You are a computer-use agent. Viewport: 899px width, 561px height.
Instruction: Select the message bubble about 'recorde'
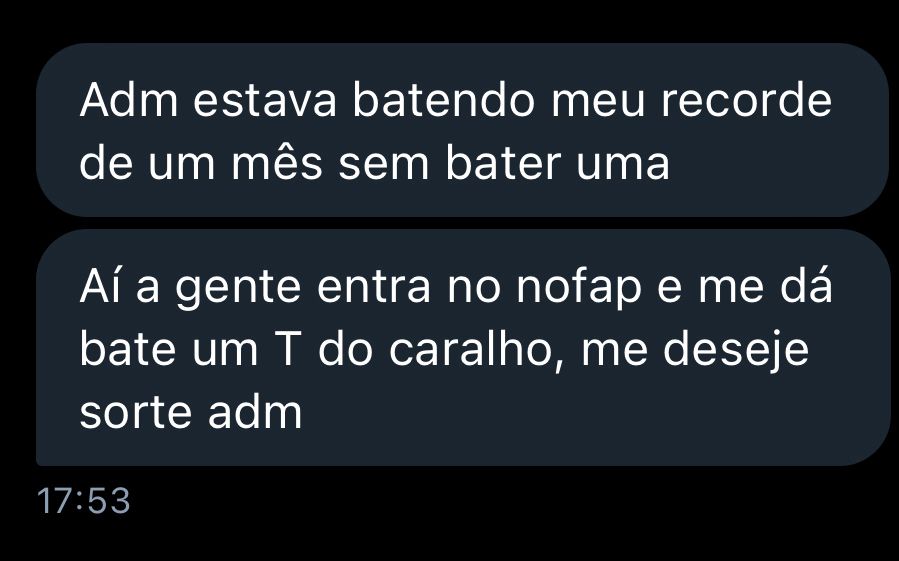[462, 130]
